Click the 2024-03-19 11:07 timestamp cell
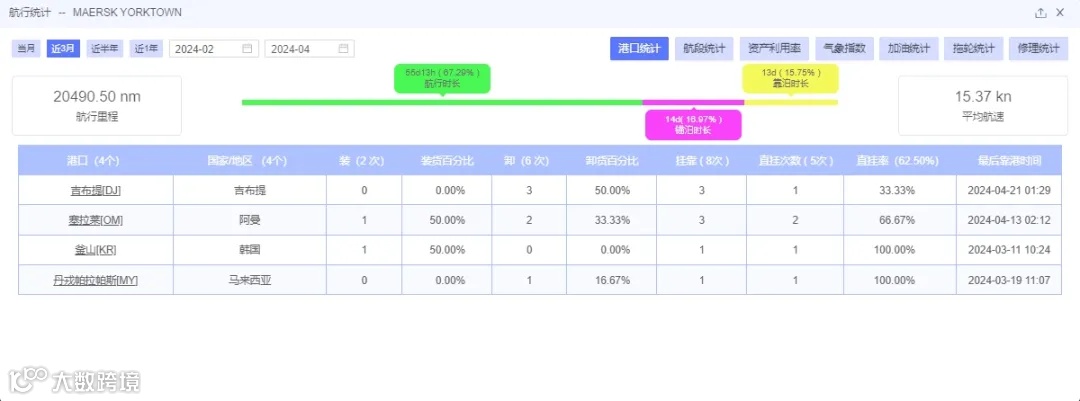The image size is (1080, 401). (x=1009, y=280)
